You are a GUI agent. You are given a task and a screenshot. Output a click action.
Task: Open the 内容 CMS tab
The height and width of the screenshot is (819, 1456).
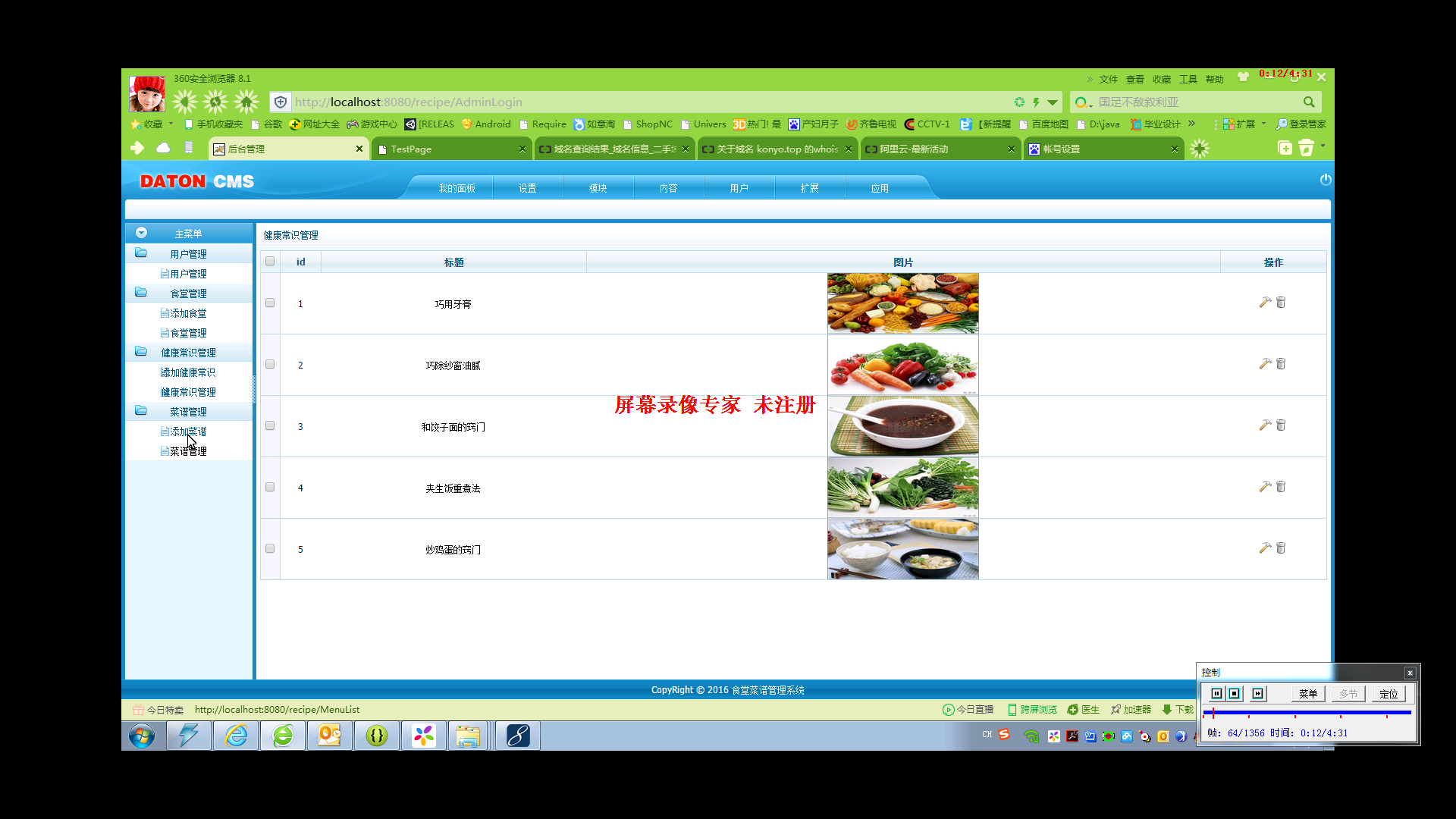pos(669,188)
